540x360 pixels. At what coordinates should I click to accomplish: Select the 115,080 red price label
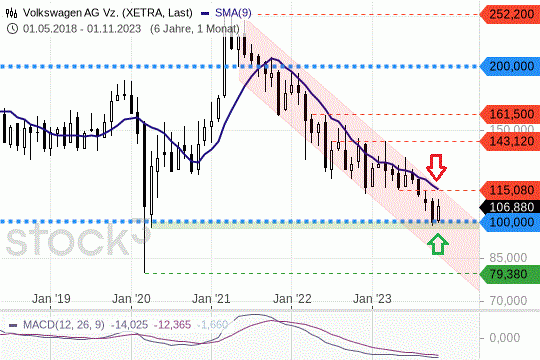510,190
